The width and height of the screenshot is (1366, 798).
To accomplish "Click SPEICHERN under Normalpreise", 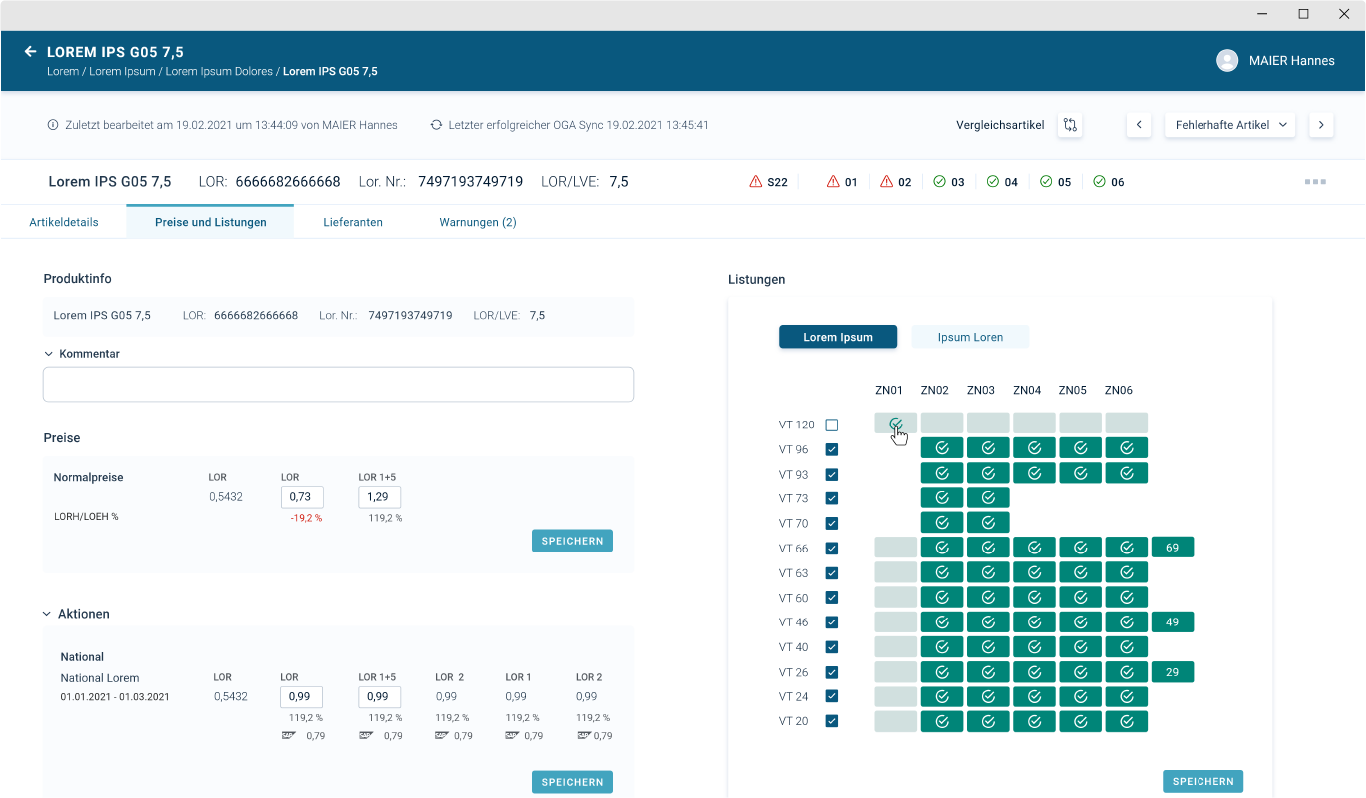I will pyautogui.click(x=572, y=540).
